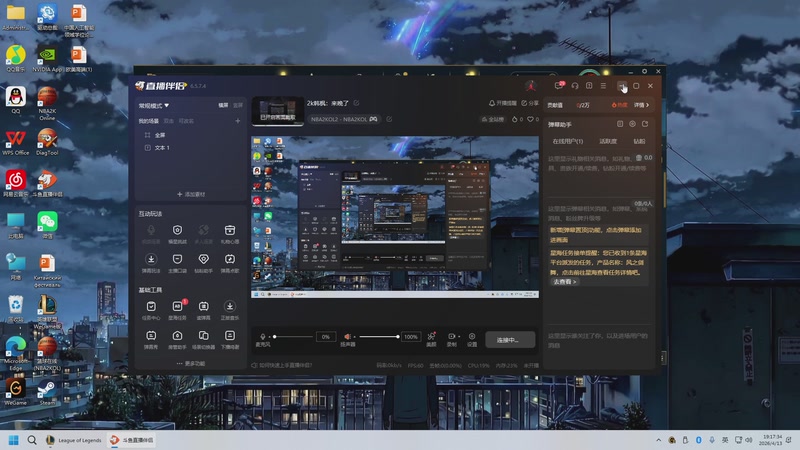Switch to 在线用户(1) tab
This screenshot has width=800, height=450.
click(568, 141)
